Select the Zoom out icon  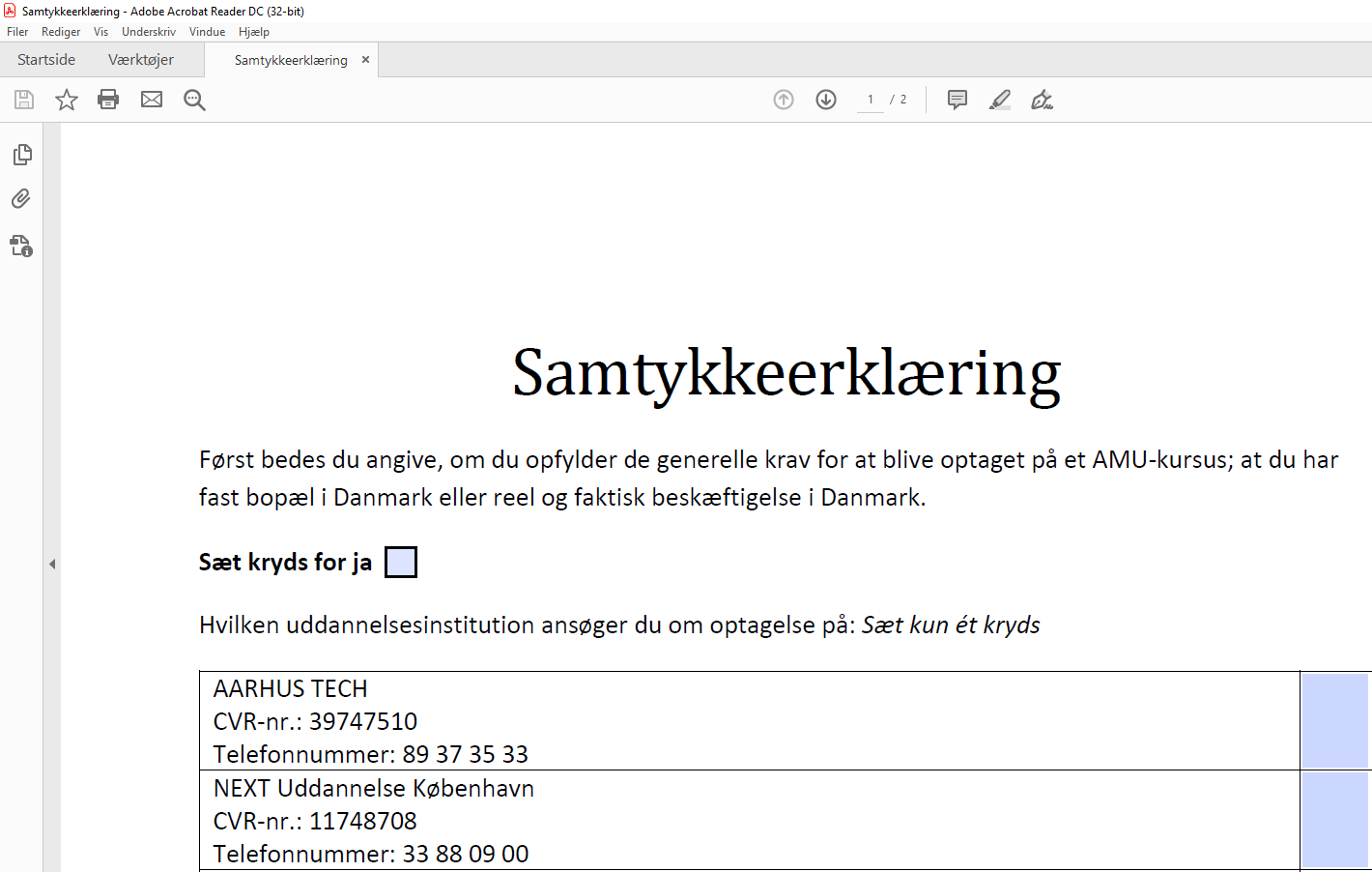click(x=194, y=100)
